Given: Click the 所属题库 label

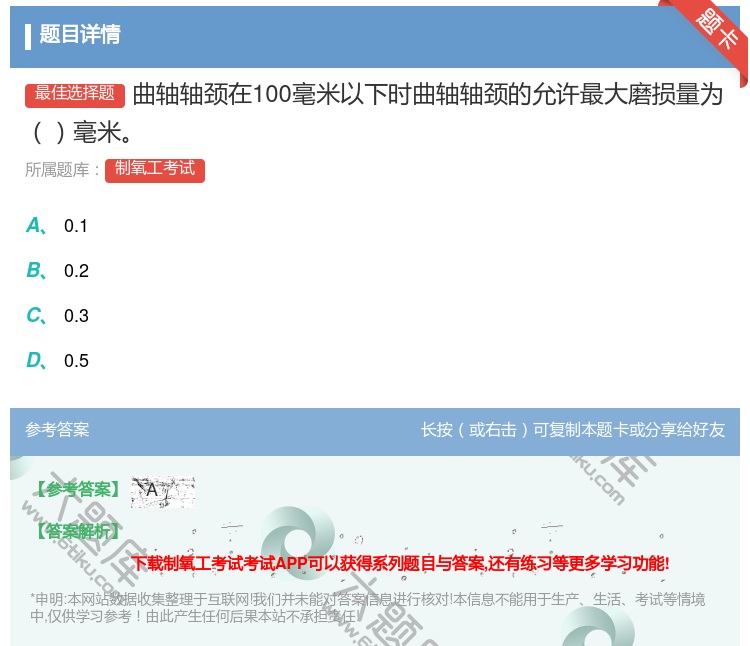Looking at the screenshot, I should tap(62, 170).
